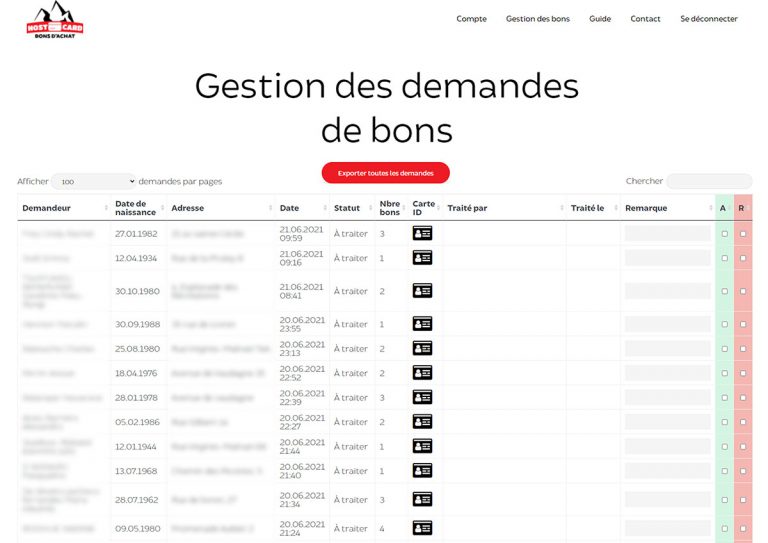This screenshot has height=543, width=768.
Task: Tick refuse (R) checkbox for 27.01.1982 row
Action: tap(743, 234)
